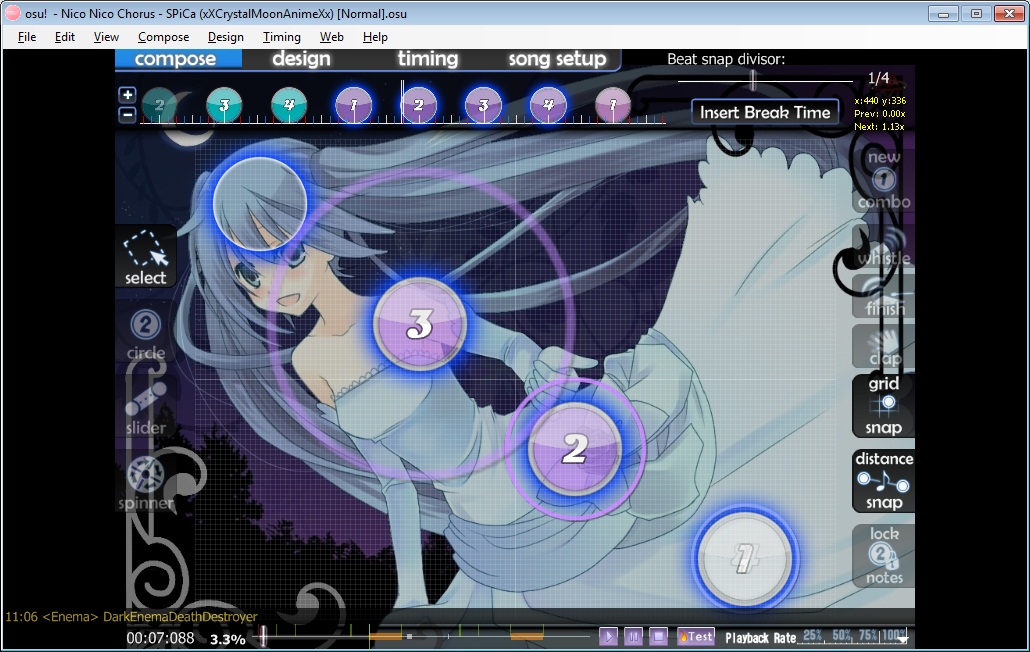Open Web menu

[332, 37]
